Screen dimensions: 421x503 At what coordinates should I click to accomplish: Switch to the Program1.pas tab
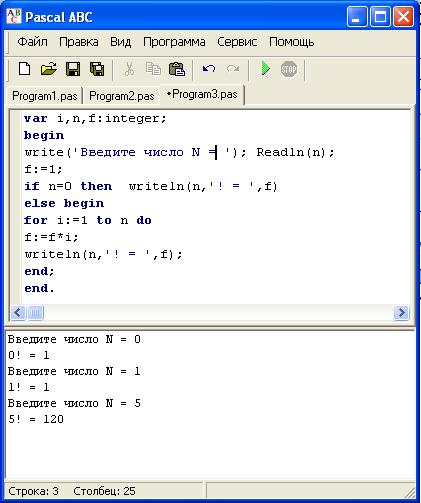coord(45,96)
